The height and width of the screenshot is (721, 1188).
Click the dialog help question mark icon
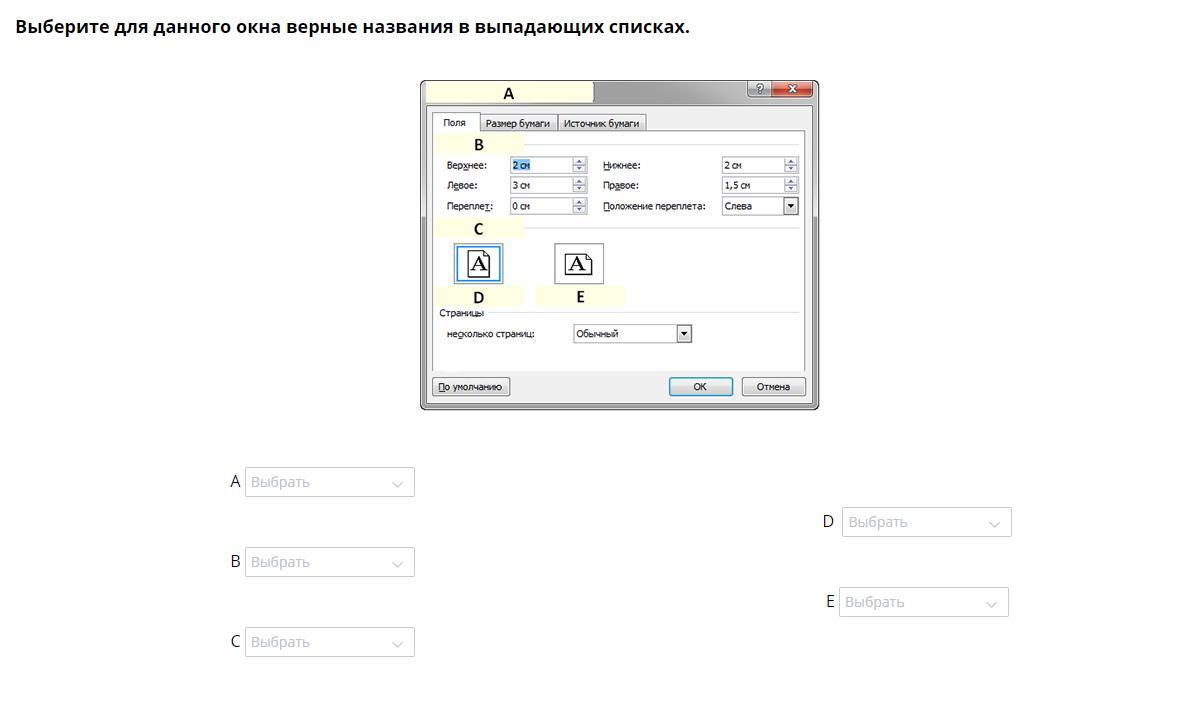point(759,89)
